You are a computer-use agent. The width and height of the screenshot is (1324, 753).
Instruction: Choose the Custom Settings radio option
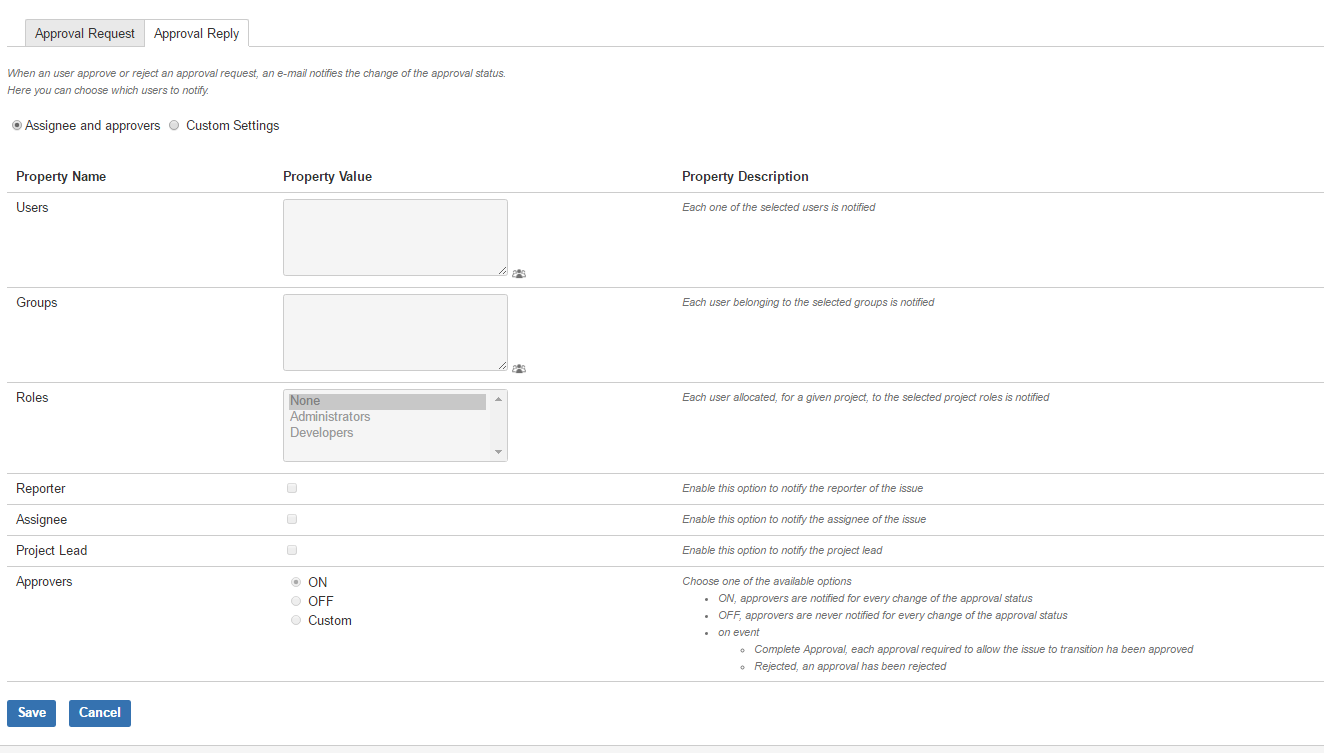coord(174,126)
